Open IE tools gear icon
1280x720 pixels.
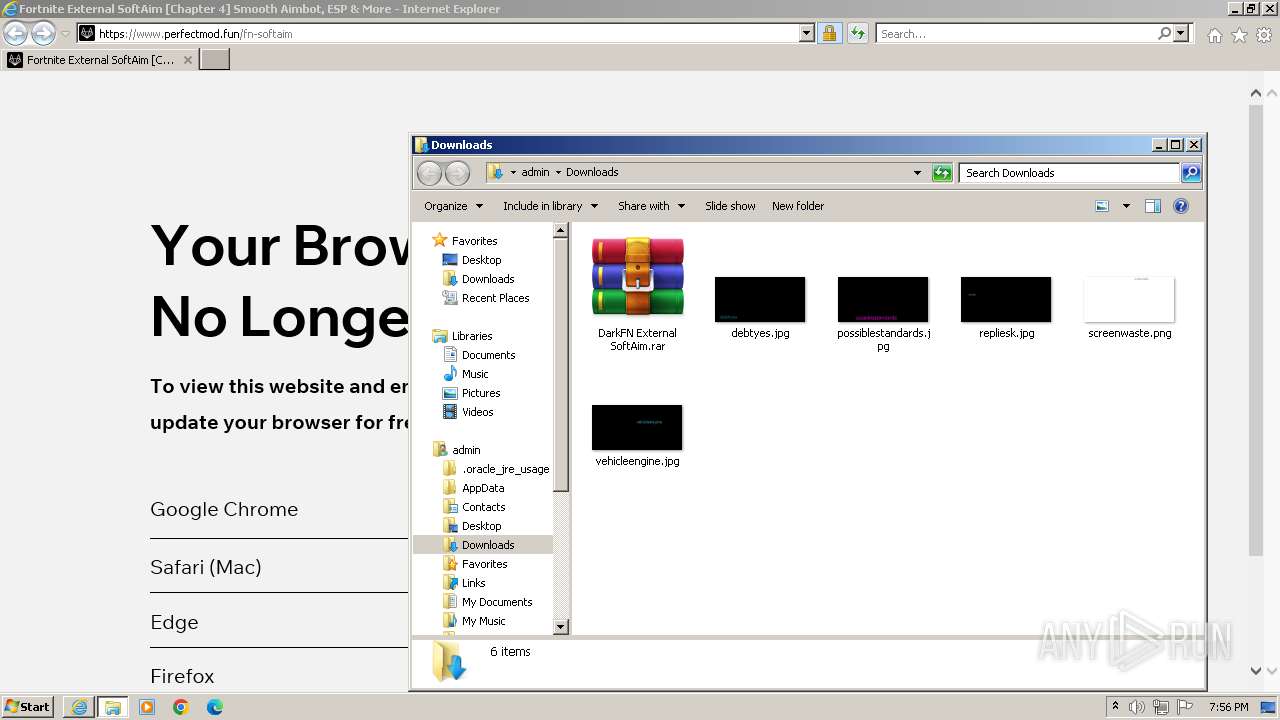pyautogui.click(x=1264, y=35)
